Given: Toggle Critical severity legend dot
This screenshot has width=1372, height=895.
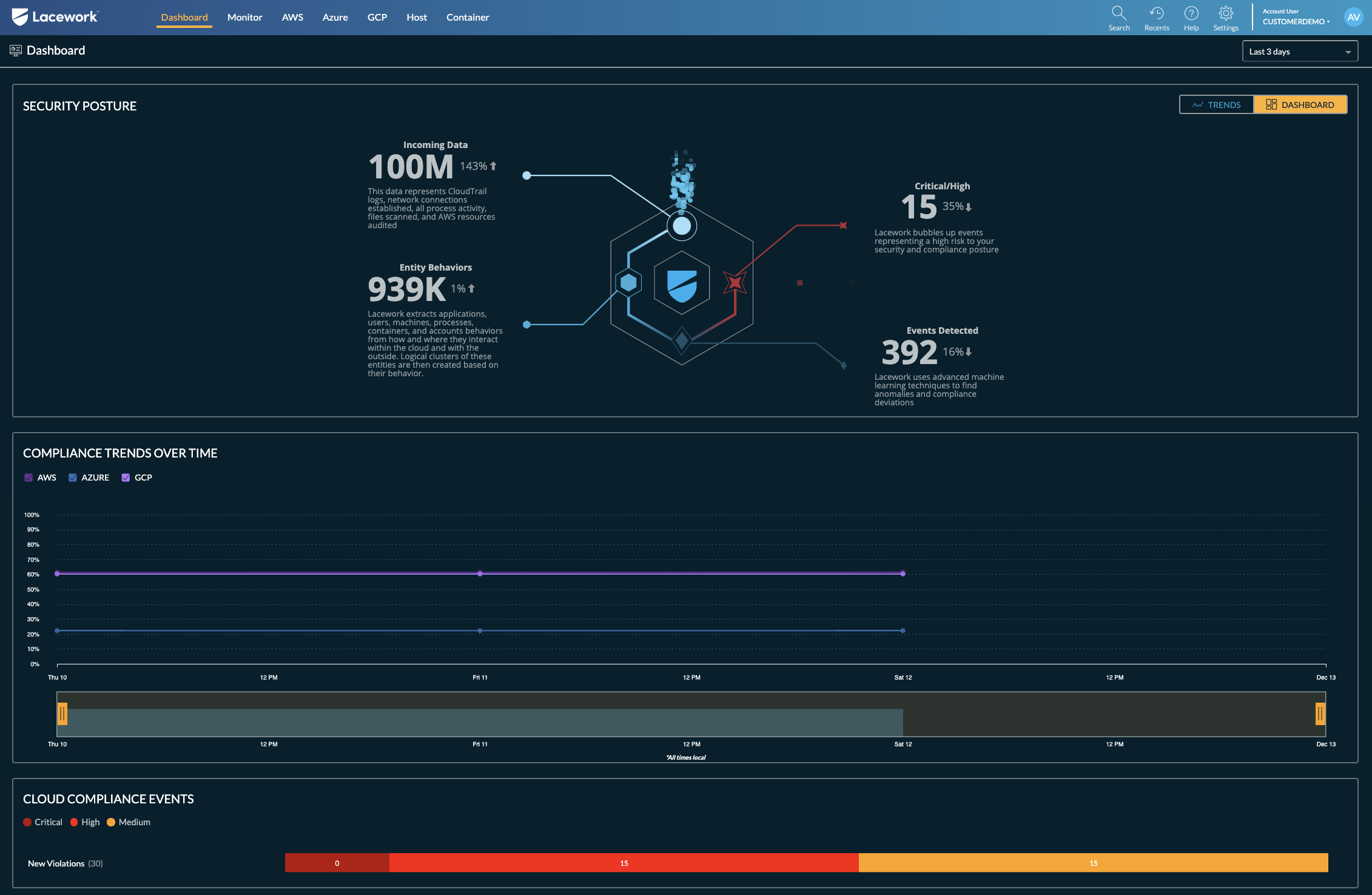Looking at the screenshot, I should 27,822.
